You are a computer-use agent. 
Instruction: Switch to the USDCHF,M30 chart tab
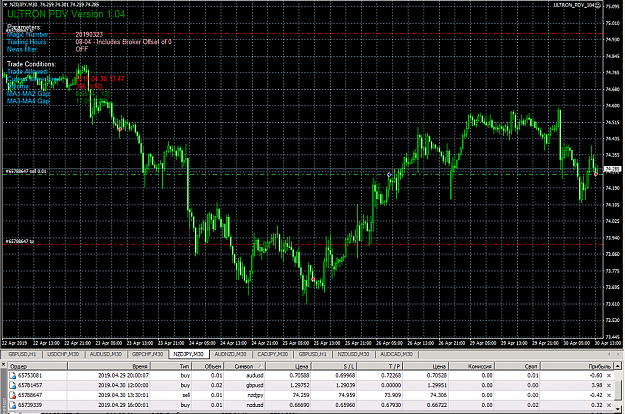tap(63, 354)
